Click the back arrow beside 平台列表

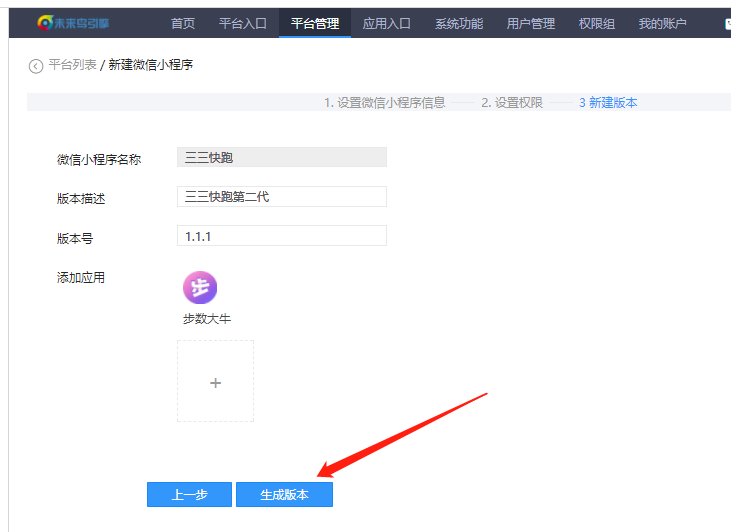[36, 66]
